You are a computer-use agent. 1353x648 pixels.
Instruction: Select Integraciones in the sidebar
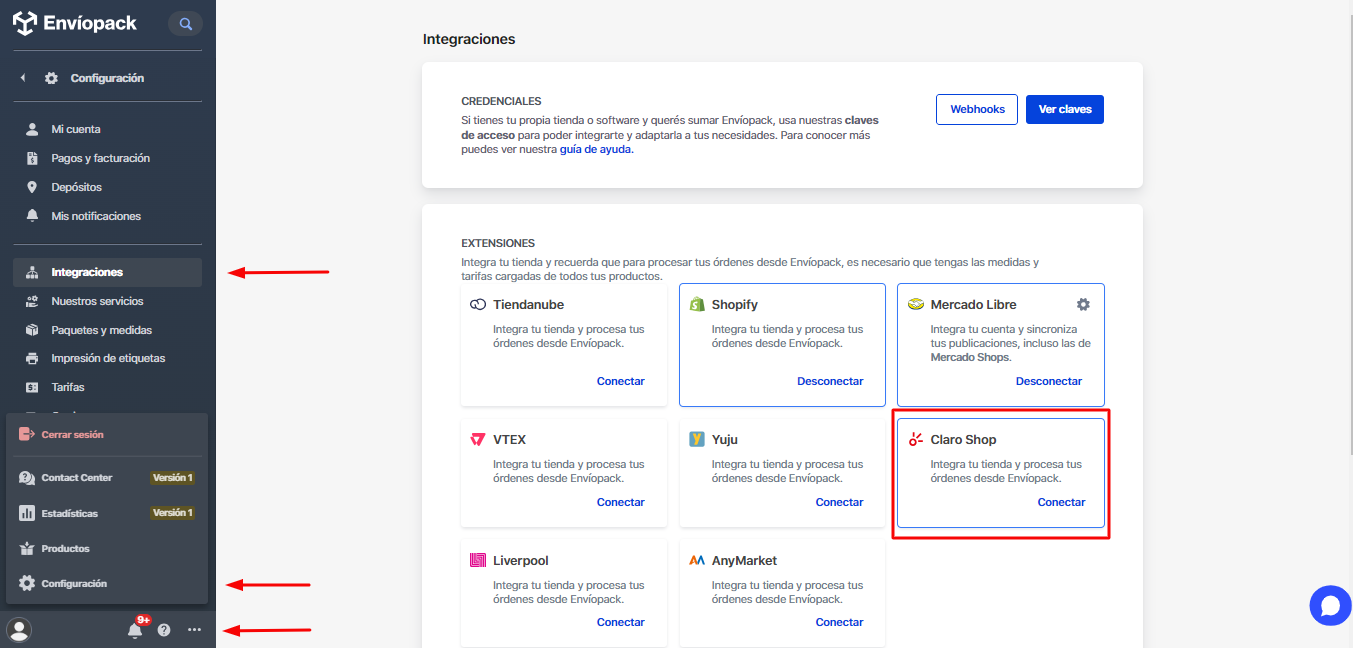coord(108,272)
